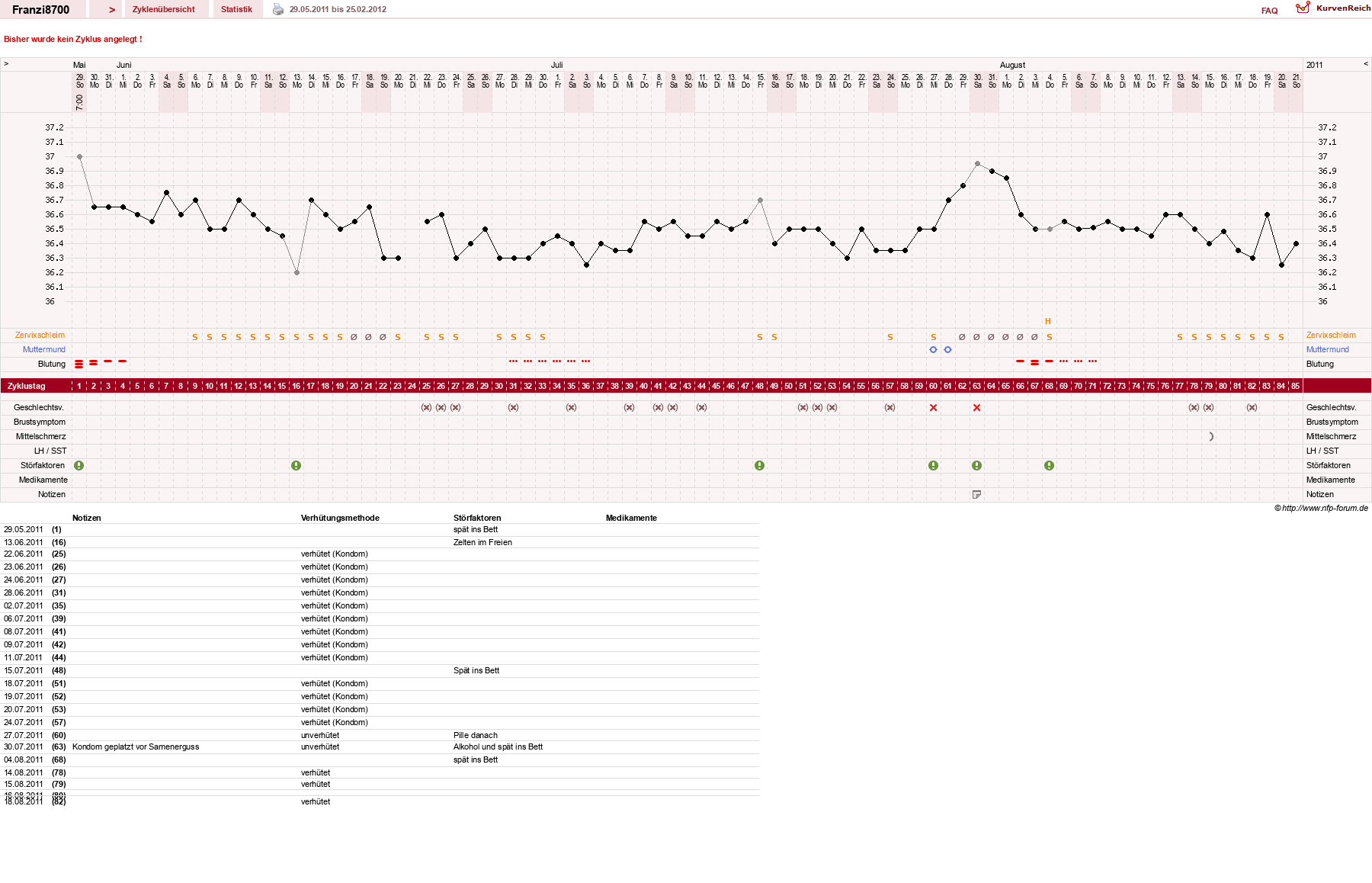Viewport: 1372px width, 883px height.
Task: Click the 'August' month label in chart header
Action: click(x=1012, y=65)
